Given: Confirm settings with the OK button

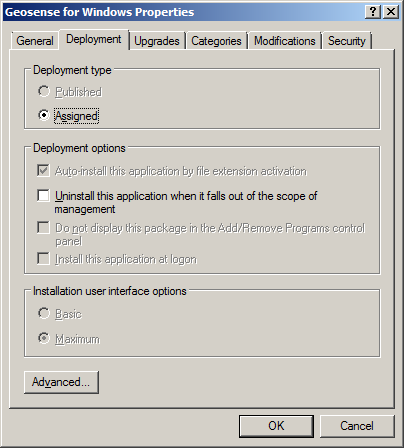Looking at the screenshot, I should pos(276,426).
